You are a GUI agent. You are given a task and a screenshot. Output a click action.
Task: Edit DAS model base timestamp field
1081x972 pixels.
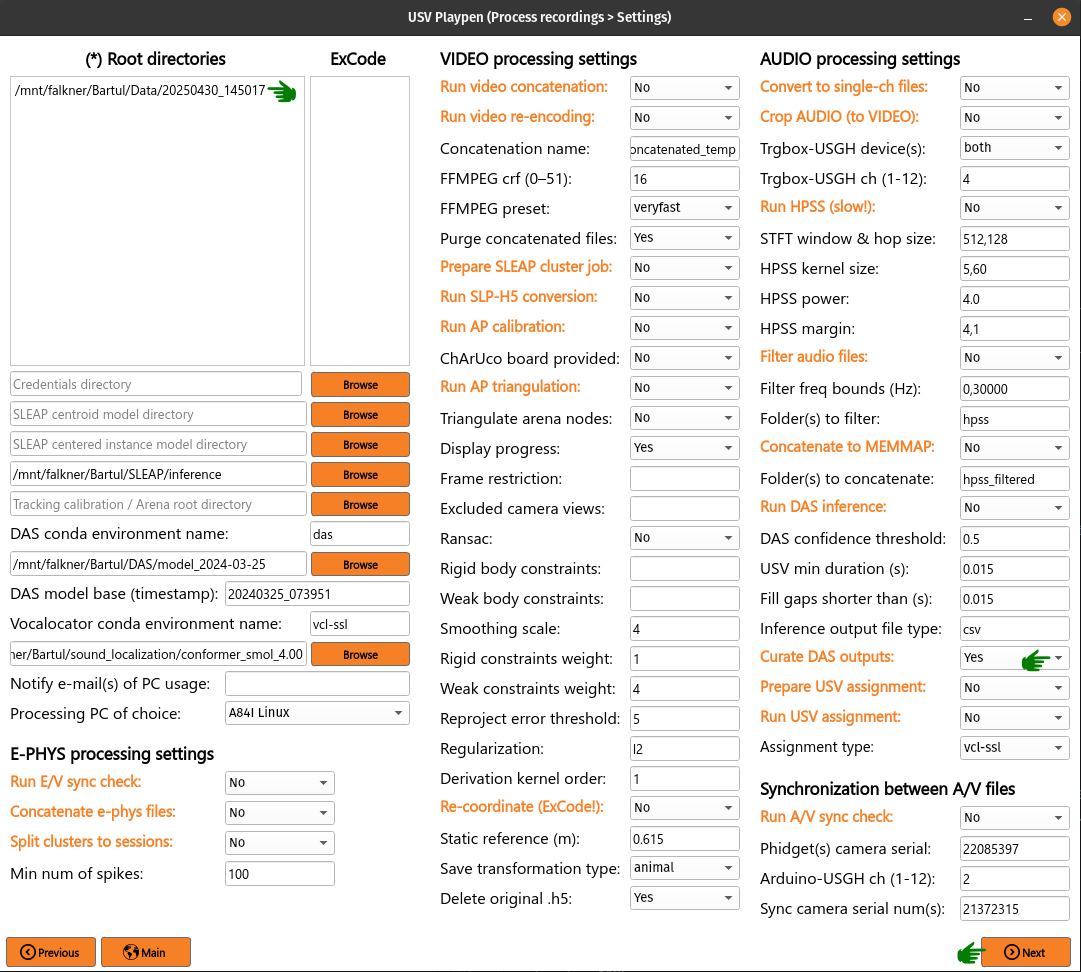click(x=317, y=594)
